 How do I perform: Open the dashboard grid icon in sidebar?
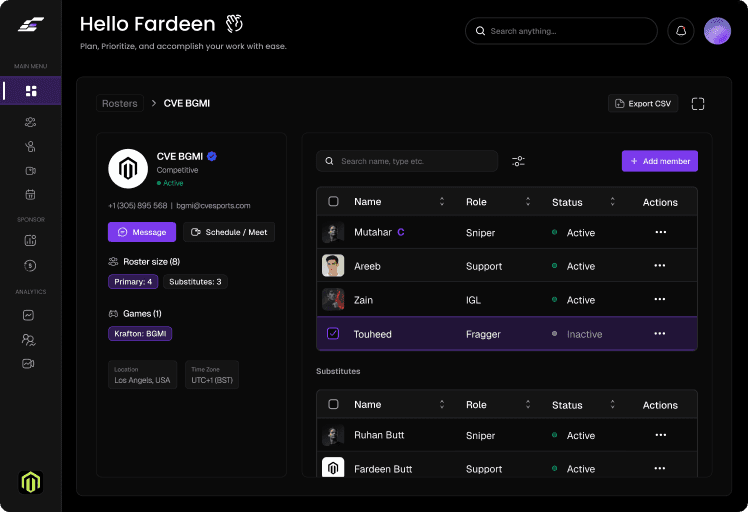pos(31,91)
